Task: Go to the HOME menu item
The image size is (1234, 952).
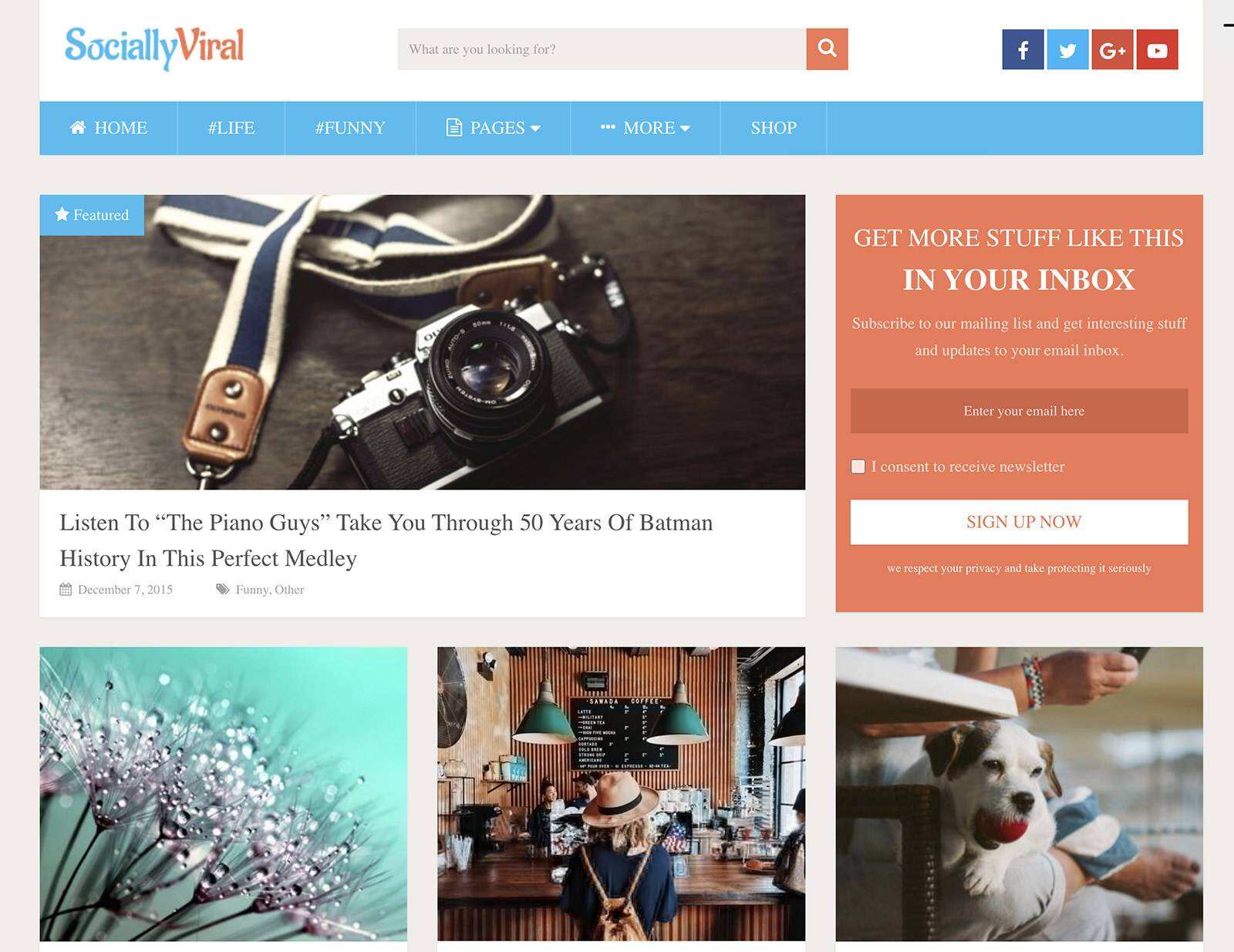Action: [x=109, y=128]
